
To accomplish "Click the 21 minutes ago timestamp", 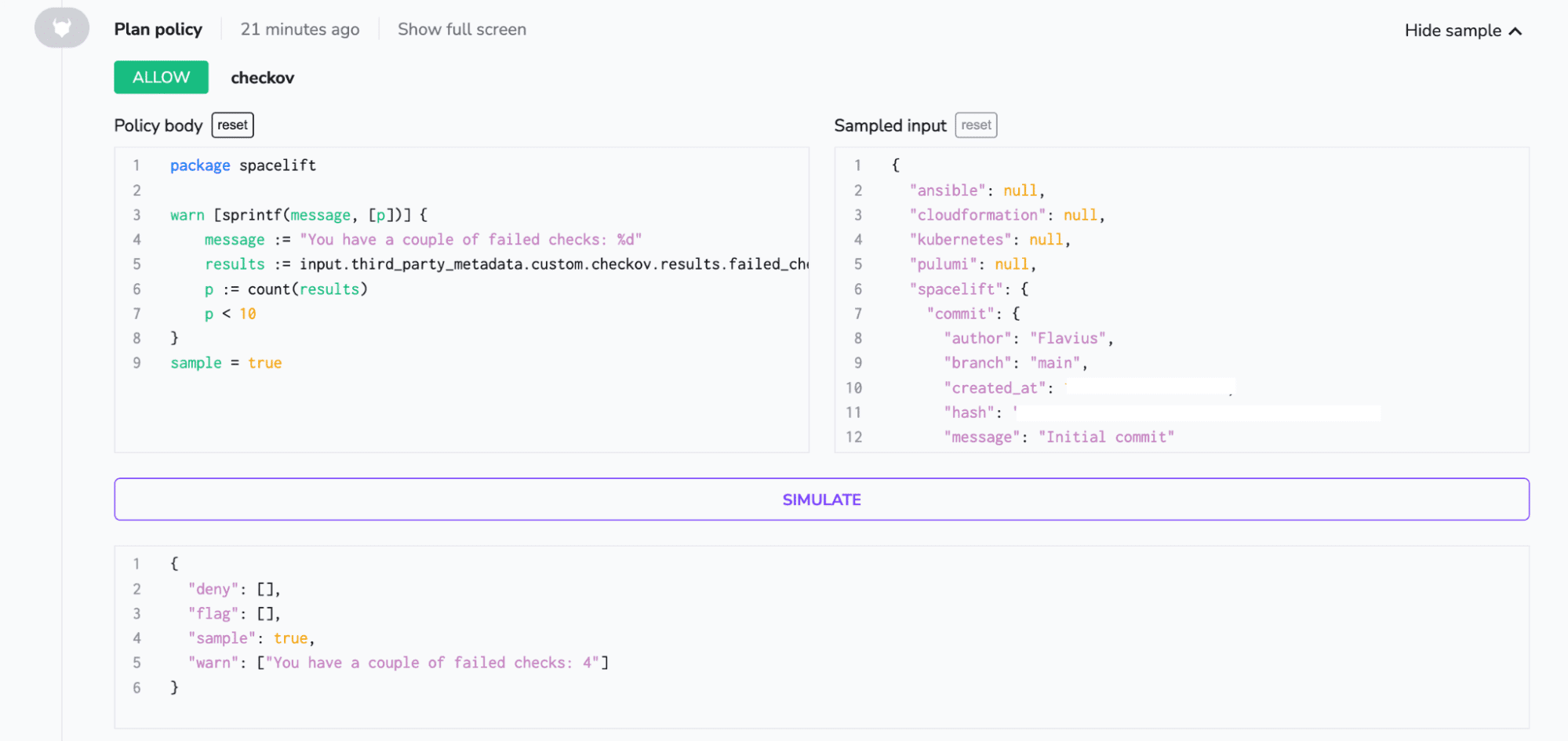I will click(300, 29).
